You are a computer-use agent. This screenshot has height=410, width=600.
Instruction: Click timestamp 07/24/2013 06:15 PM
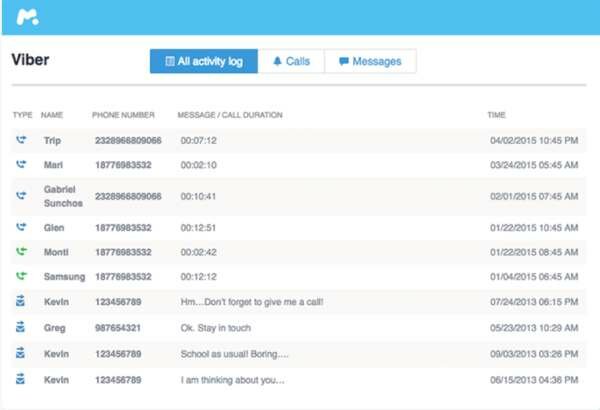coord(534,302)
